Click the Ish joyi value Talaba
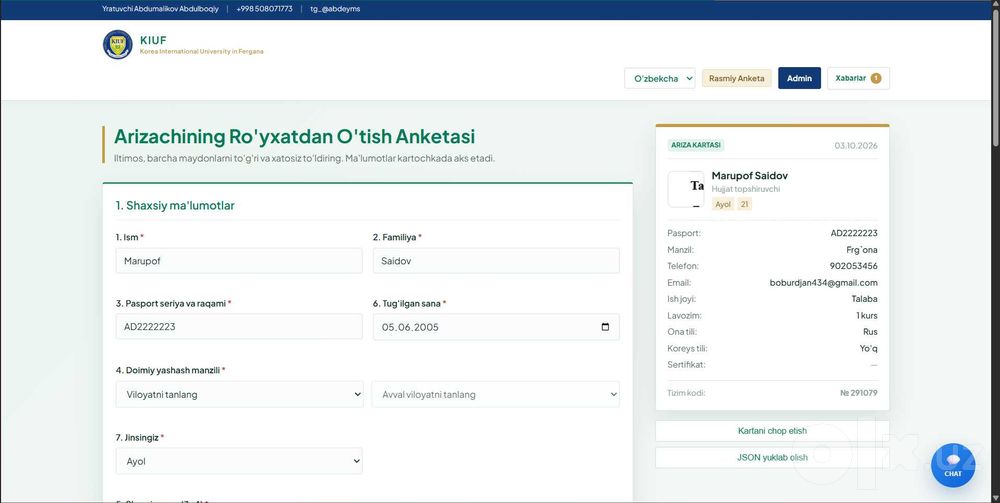The height and width of the screenshot is (503, 1000). (864, 299)
